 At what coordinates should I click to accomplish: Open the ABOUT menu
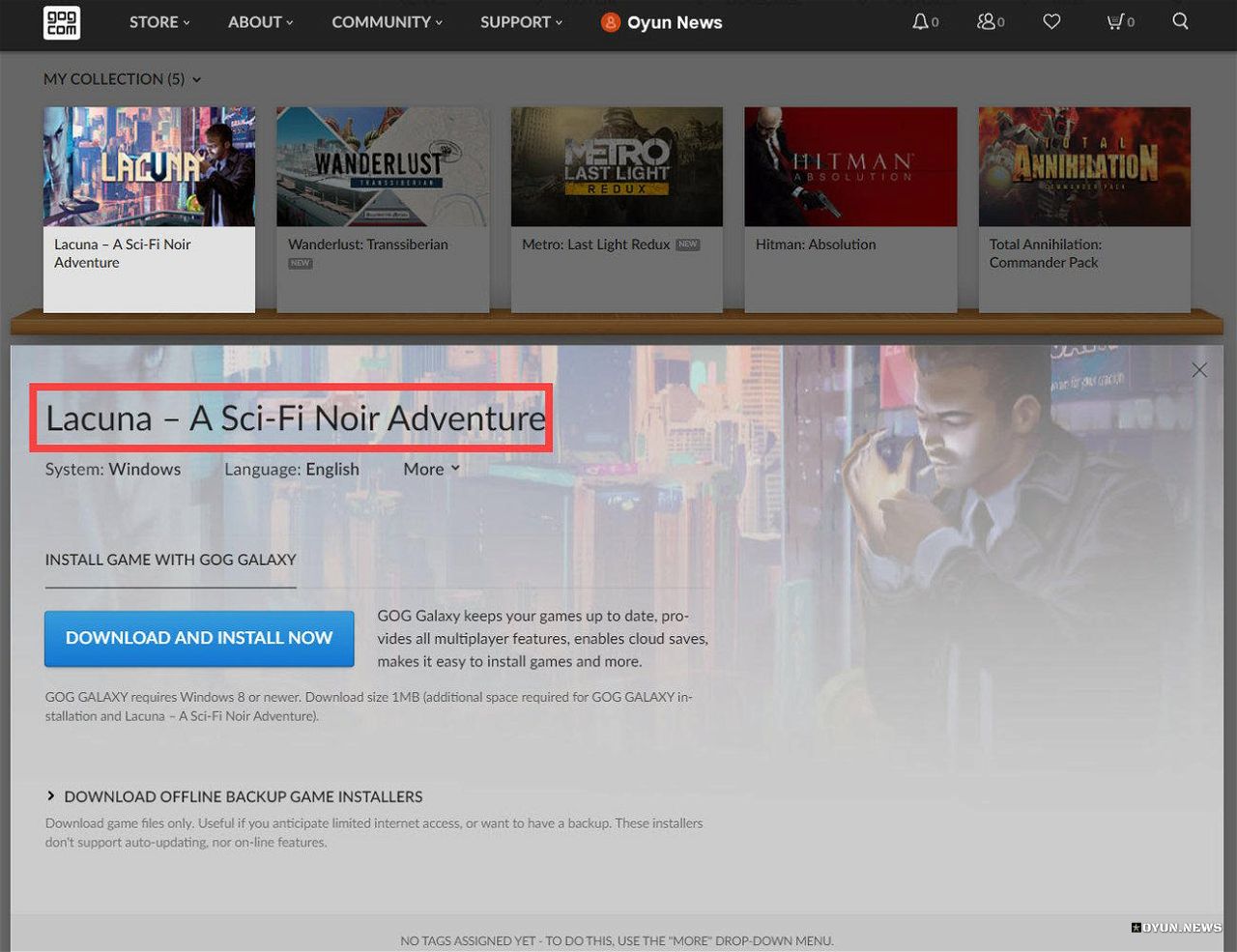click(261, 22)
